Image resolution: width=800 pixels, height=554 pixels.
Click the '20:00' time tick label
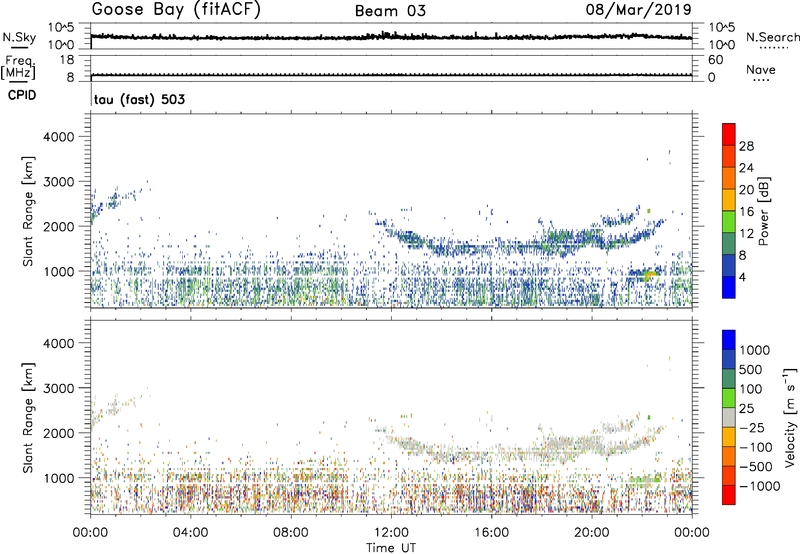point(591,533)
